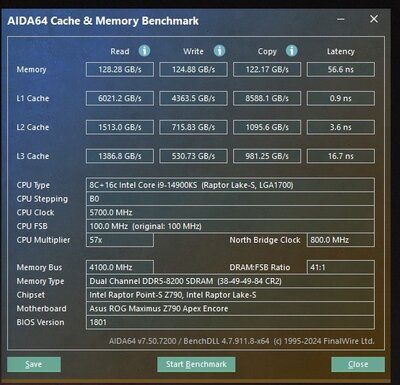This screenshot has height=385, width=400.
Task: Start the benchmark run
Action: pyautogui.click(x=196, y=364)
